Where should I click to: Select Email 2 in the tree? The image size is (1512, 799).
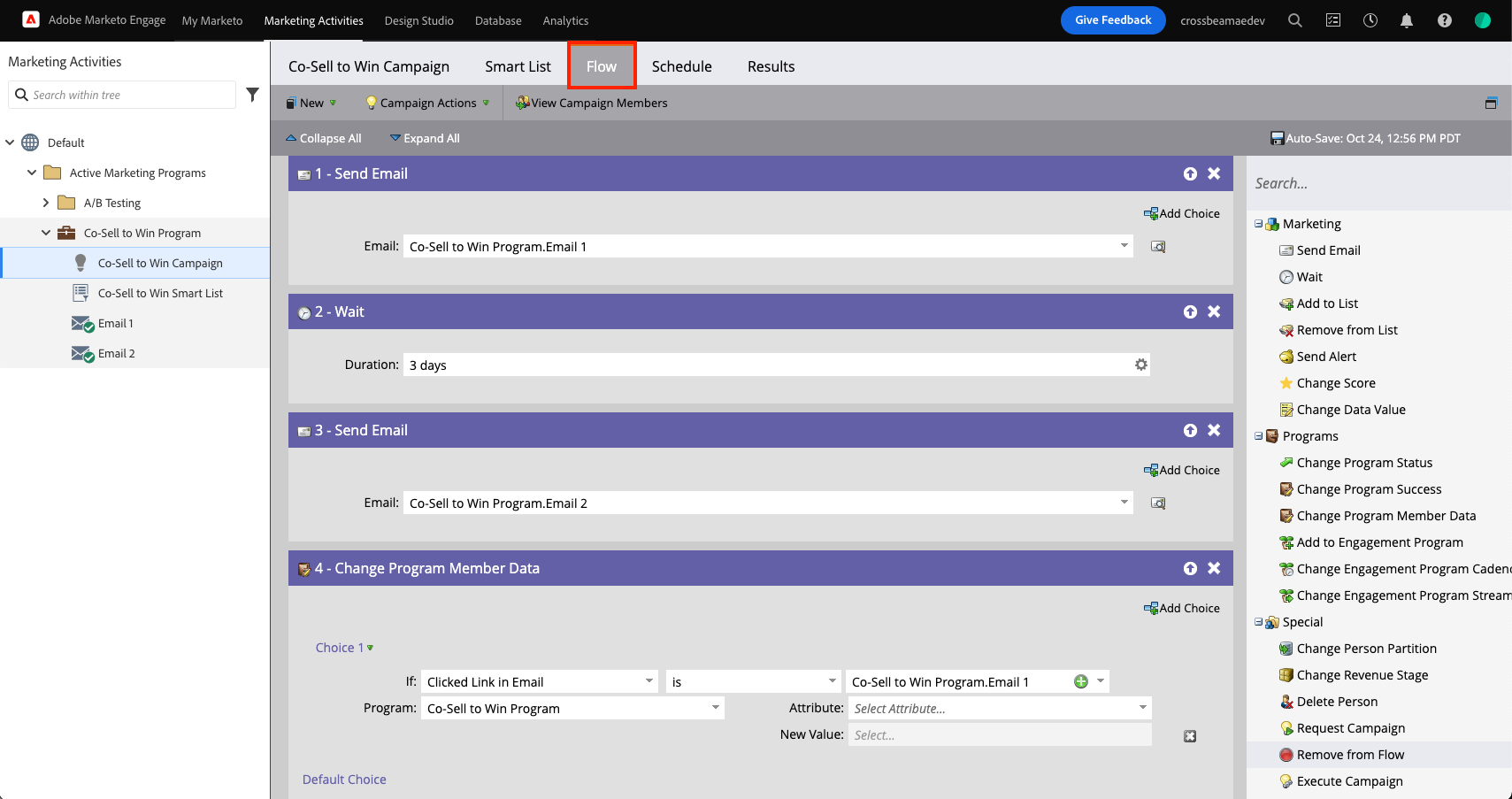coord(116,353)
